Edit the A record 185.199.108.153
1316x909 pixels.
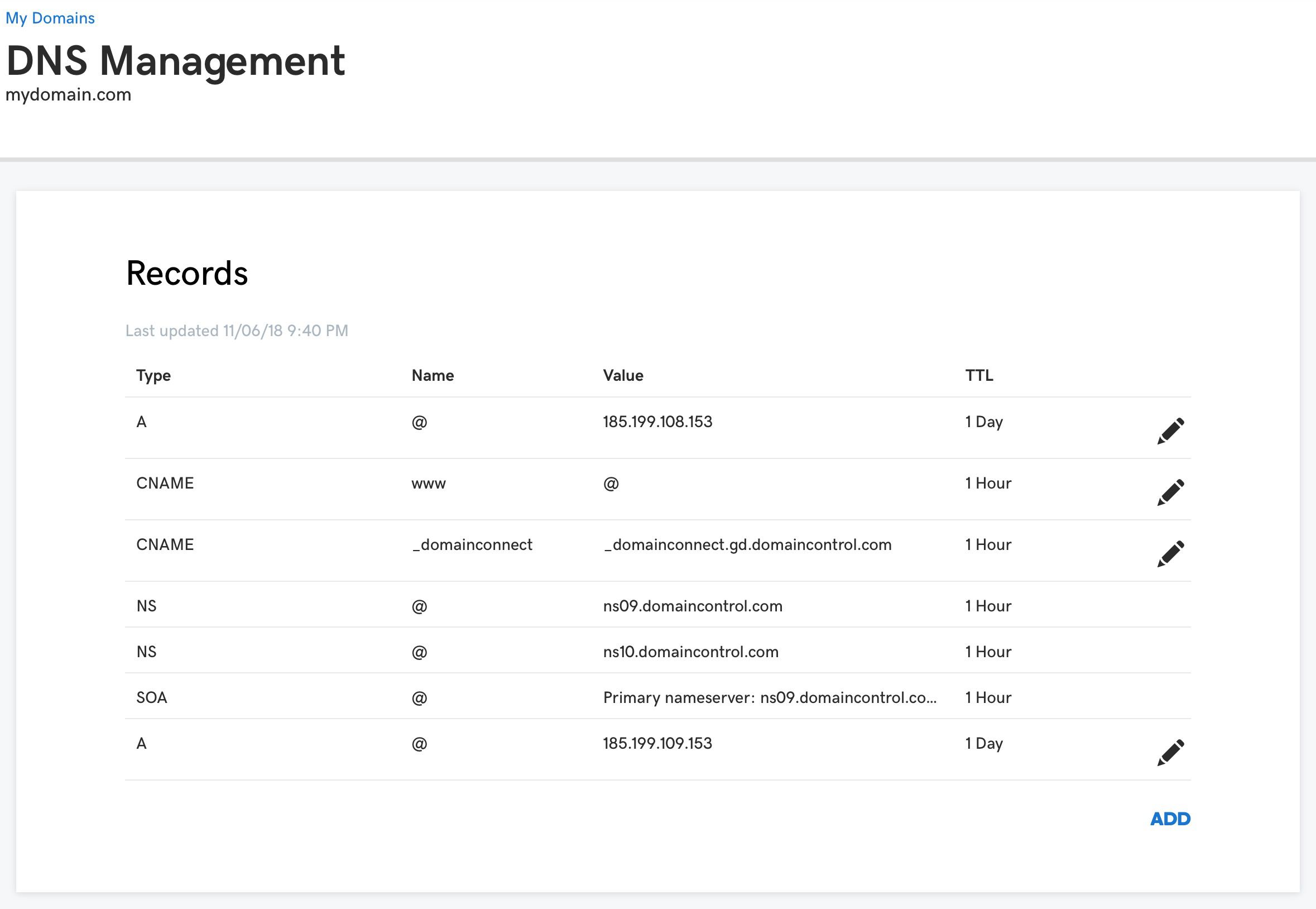click(x=1170, y=431)
